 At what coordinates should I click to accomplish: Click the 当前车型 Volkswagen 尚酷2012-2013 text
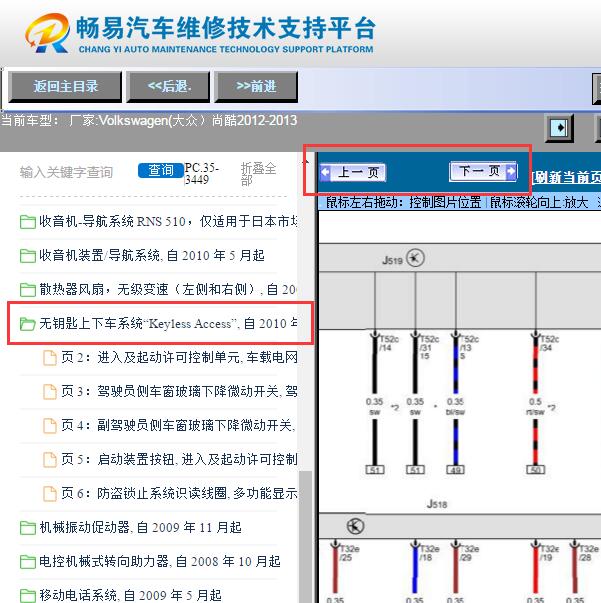tap(149, 121)
